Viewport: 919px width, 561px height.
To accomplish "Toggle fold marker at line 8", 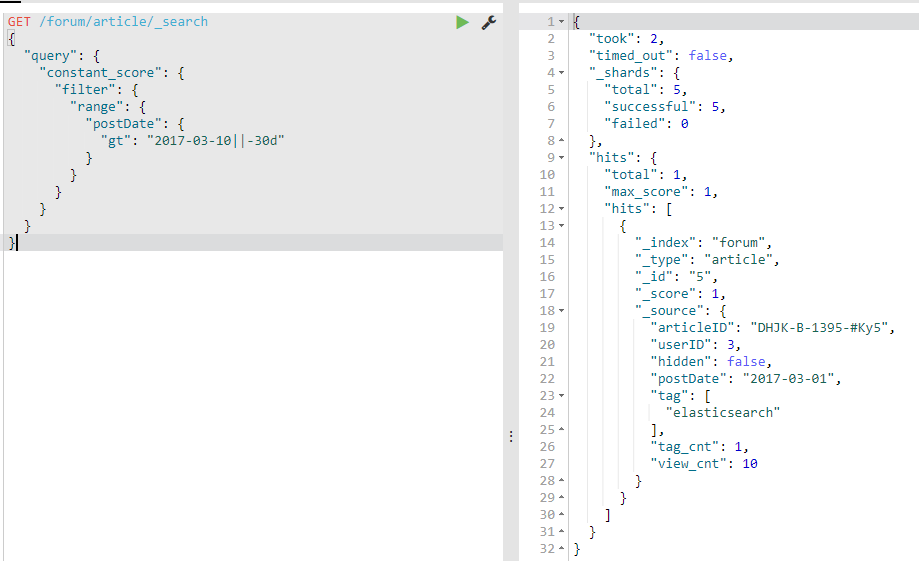I will click(x=561, y=141).
